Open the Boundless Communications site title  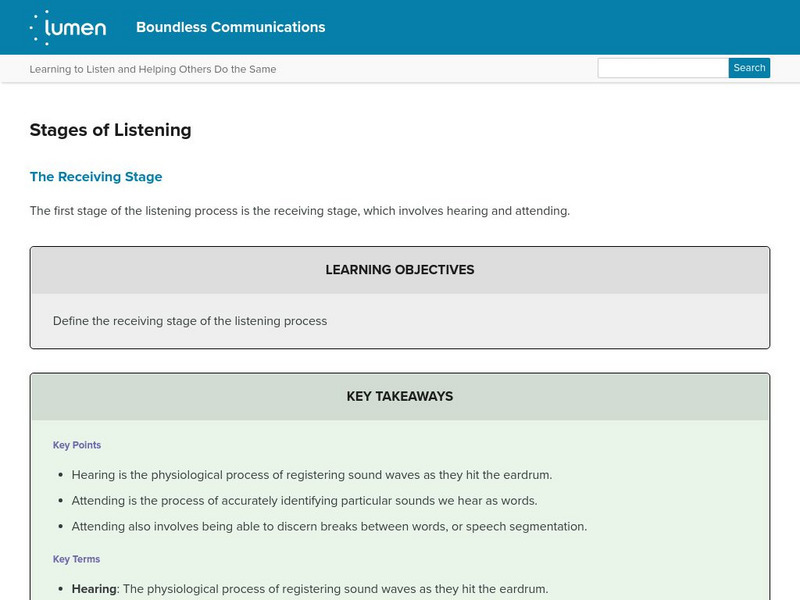[229, 28]
